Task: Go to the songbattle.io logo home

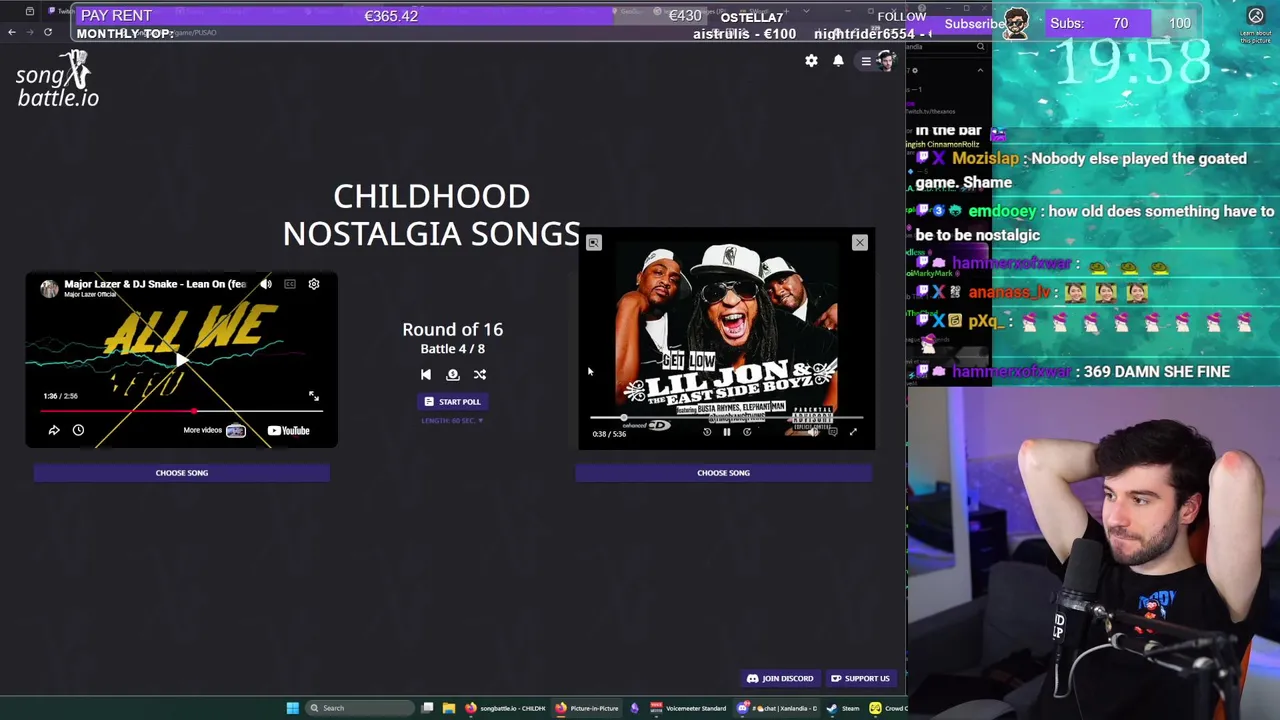Action: coord(58,80)
